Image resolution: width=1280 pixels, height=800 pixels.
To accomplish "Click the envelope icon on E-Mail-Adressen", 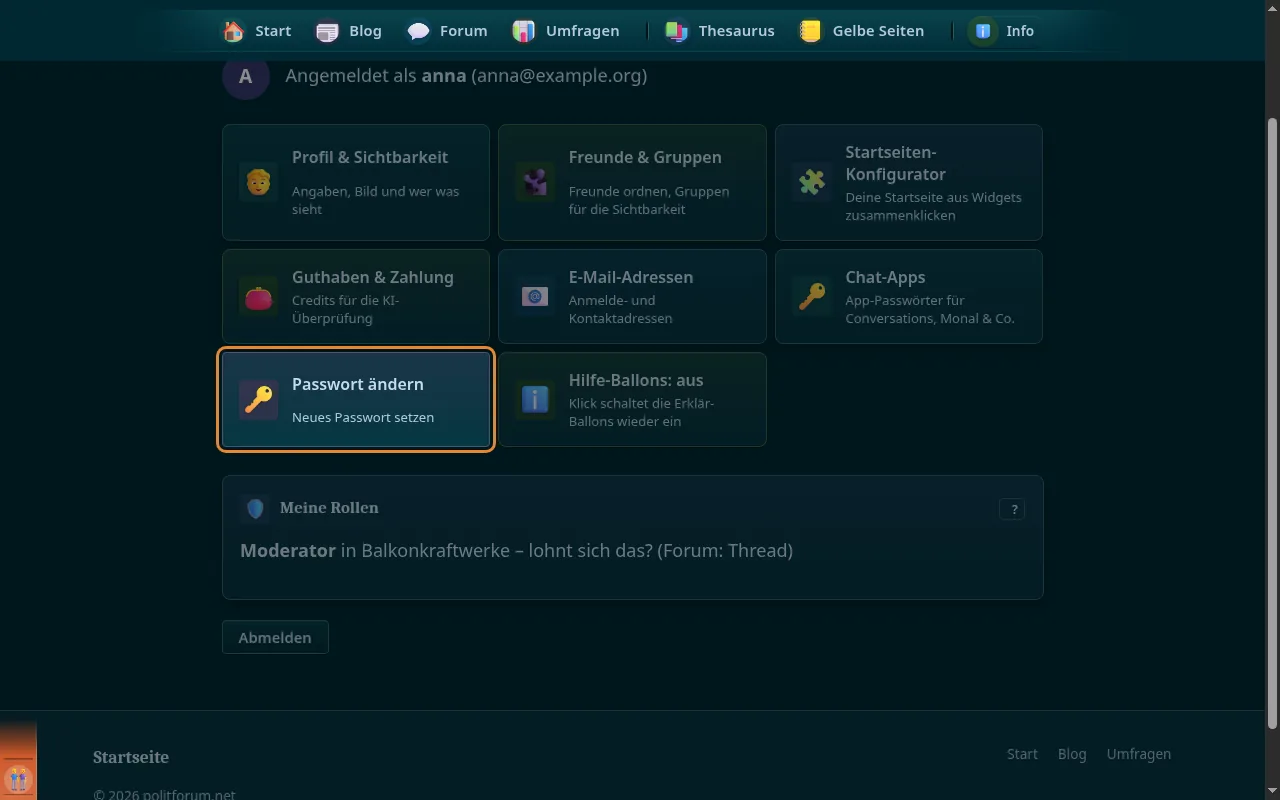I will 535,297.
